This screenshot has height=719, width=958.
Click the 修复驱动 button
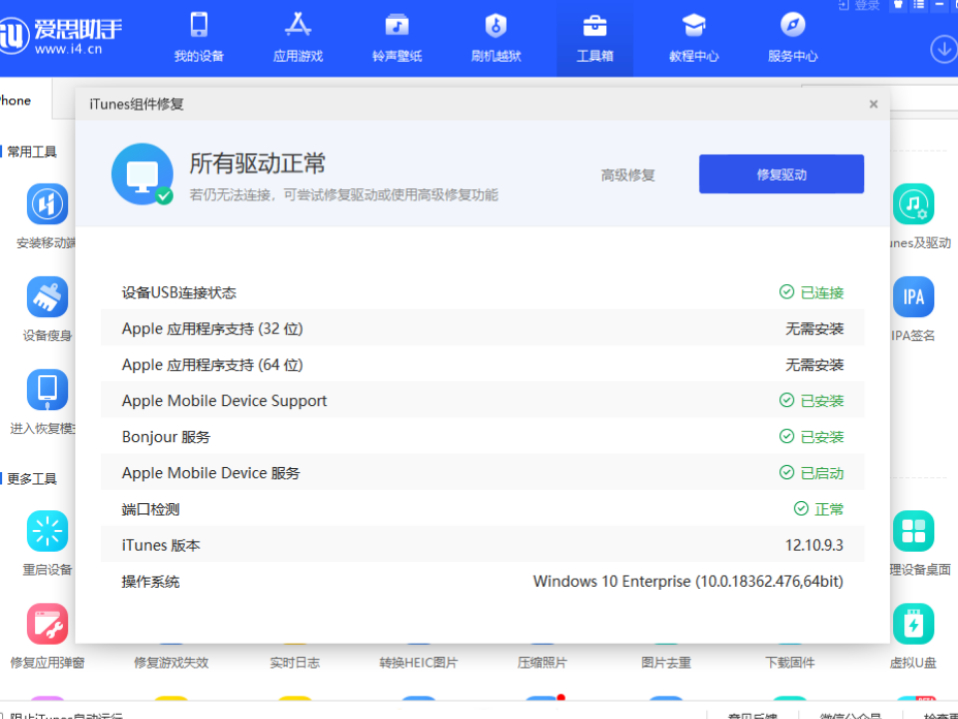[x=781, y=174]
